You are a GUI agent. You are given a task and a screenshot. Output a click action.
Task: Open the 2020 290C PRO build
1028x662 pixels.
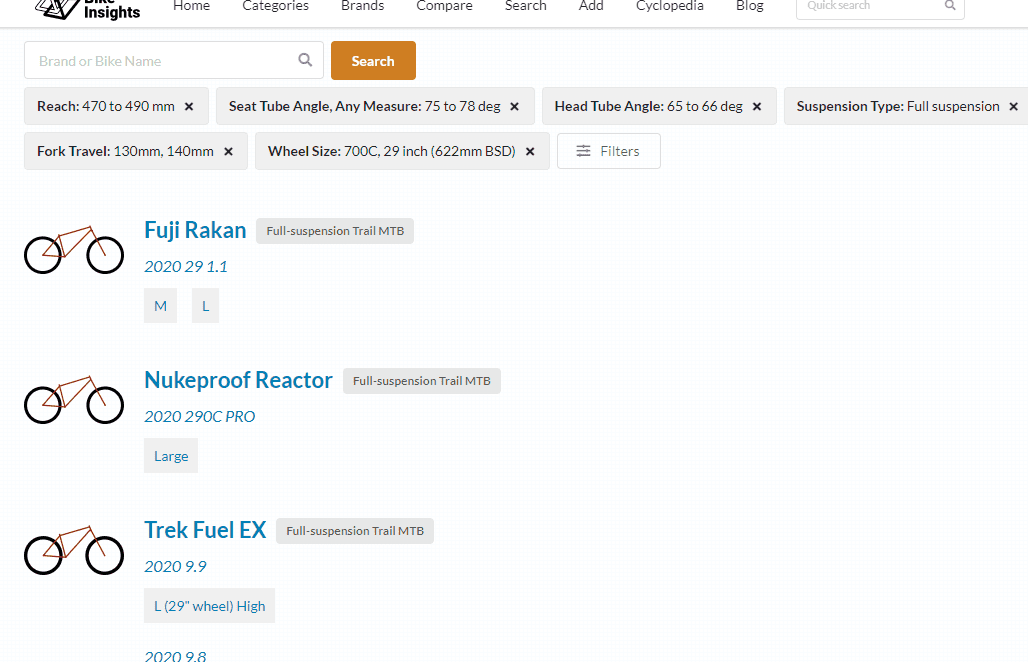click(x=199, y=417)
